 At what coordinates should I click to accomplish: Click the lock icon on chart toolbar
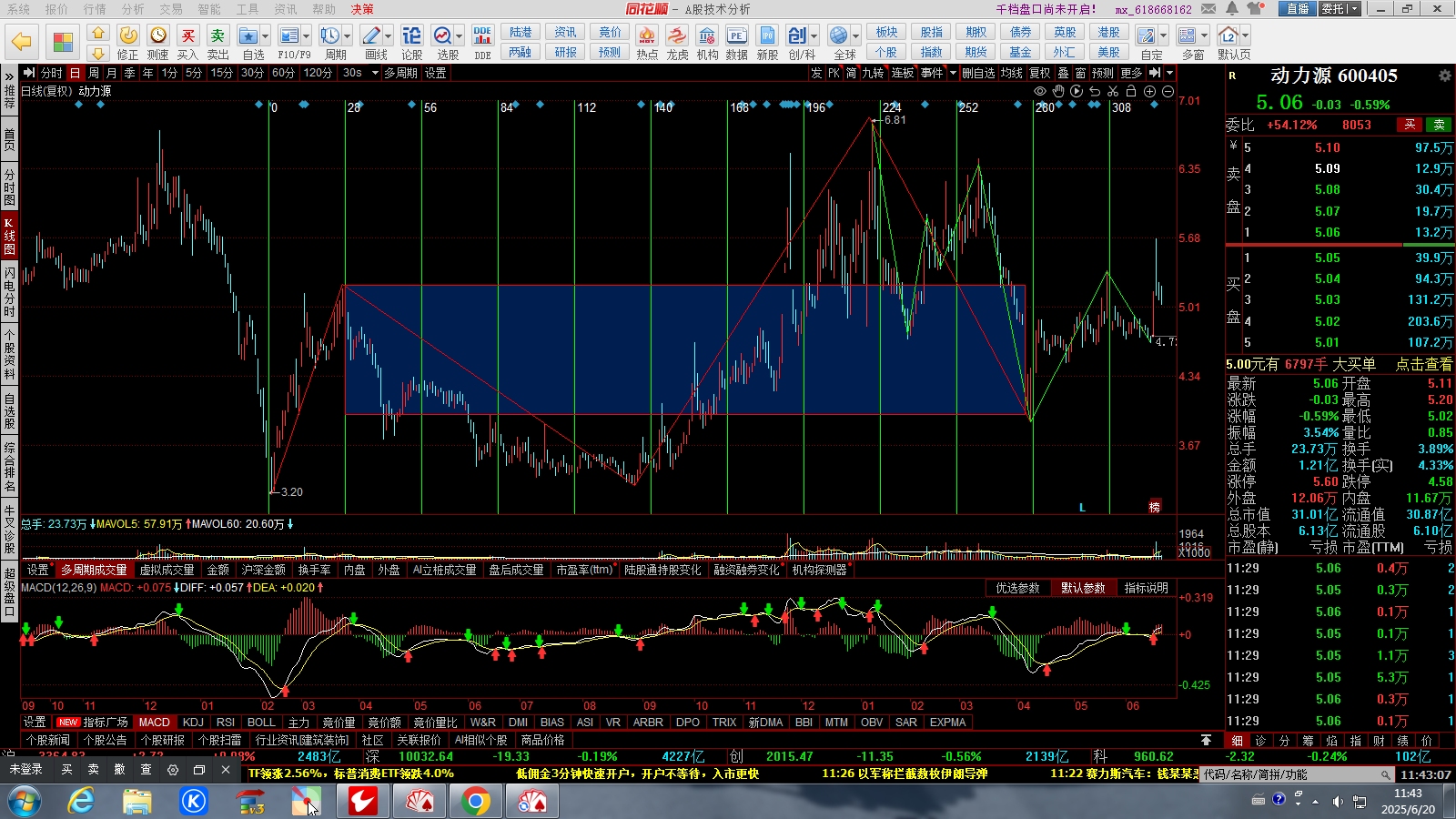pos(1131,91)
